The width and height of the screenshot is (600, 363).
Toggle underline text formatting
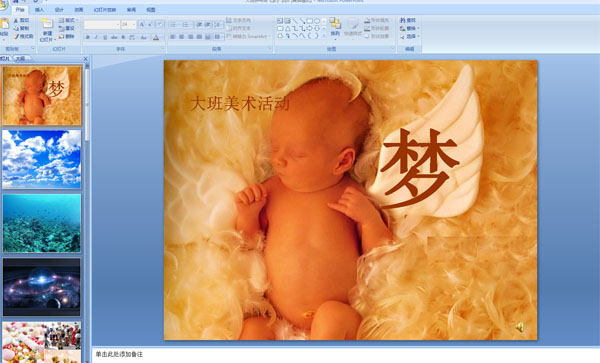point(105,37)
